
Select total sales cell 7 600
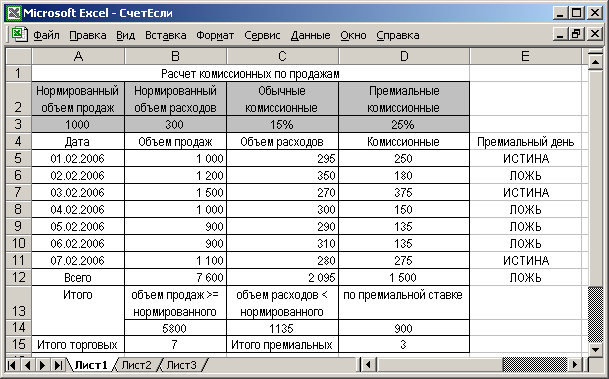point(176,277)
